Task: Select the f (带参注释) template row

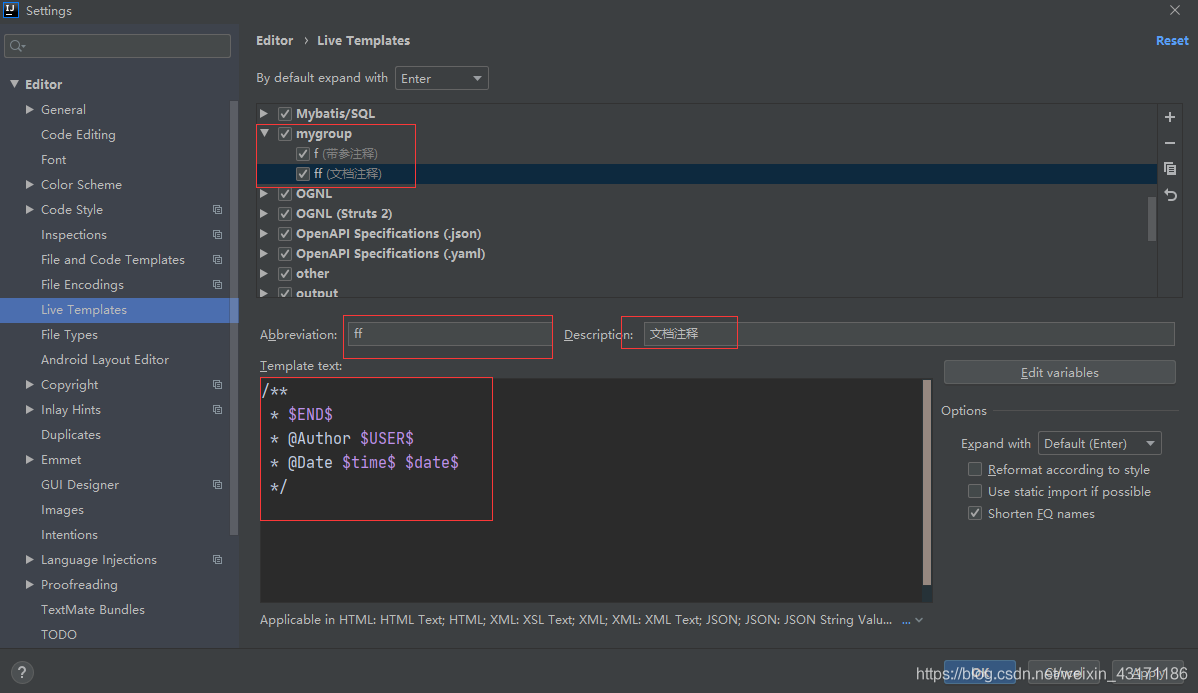Action: [707, 154]
